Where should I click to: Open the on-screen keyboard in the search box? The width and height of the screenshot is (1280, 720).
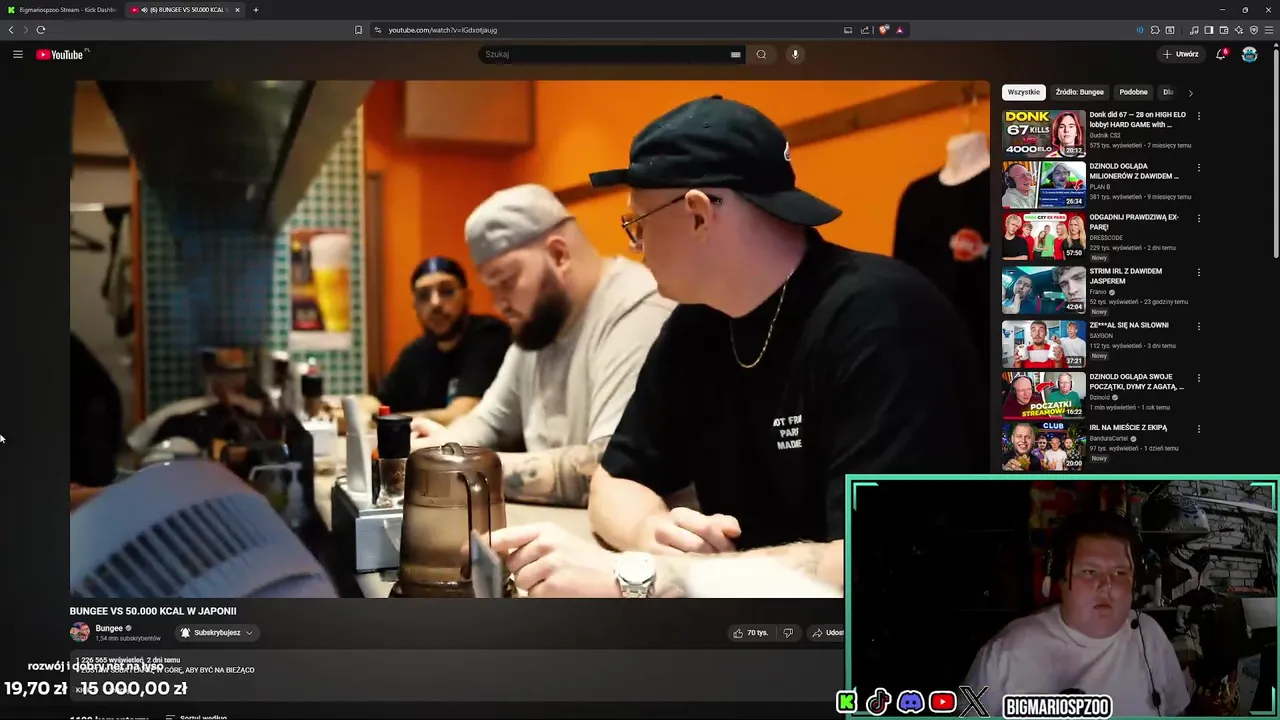click(x=736, y=54)
